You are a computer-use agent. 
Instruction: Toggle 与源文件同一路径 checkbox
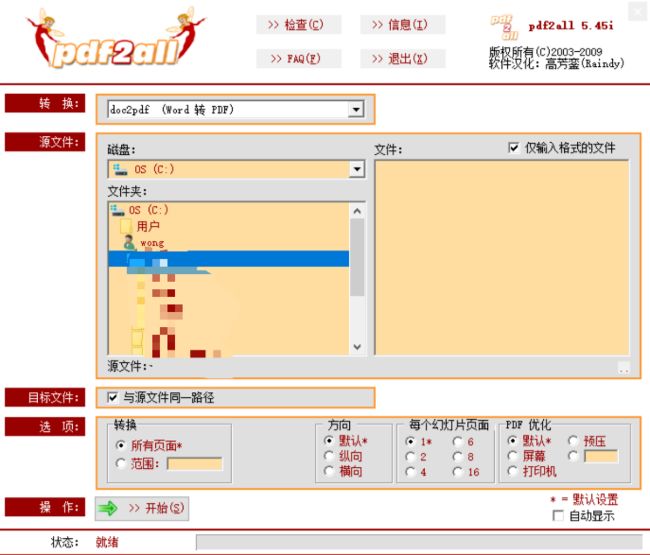pyautogui.click(x=112, y=397)
